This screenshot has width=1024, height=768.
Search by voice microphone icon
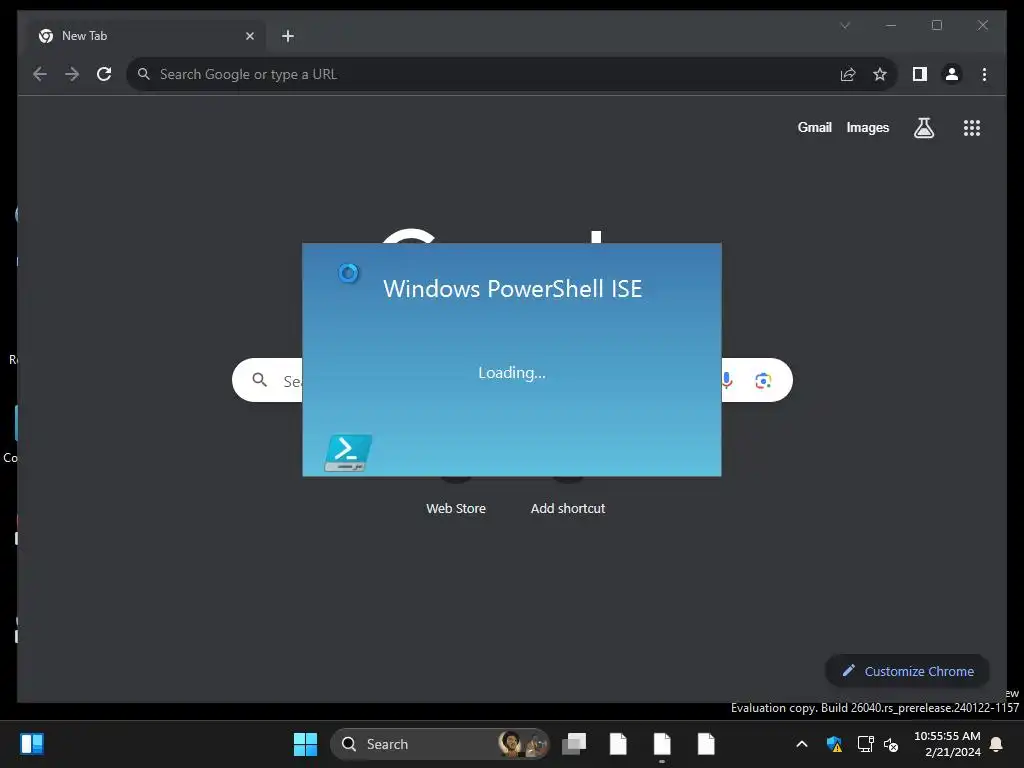(x=727, y=380)
